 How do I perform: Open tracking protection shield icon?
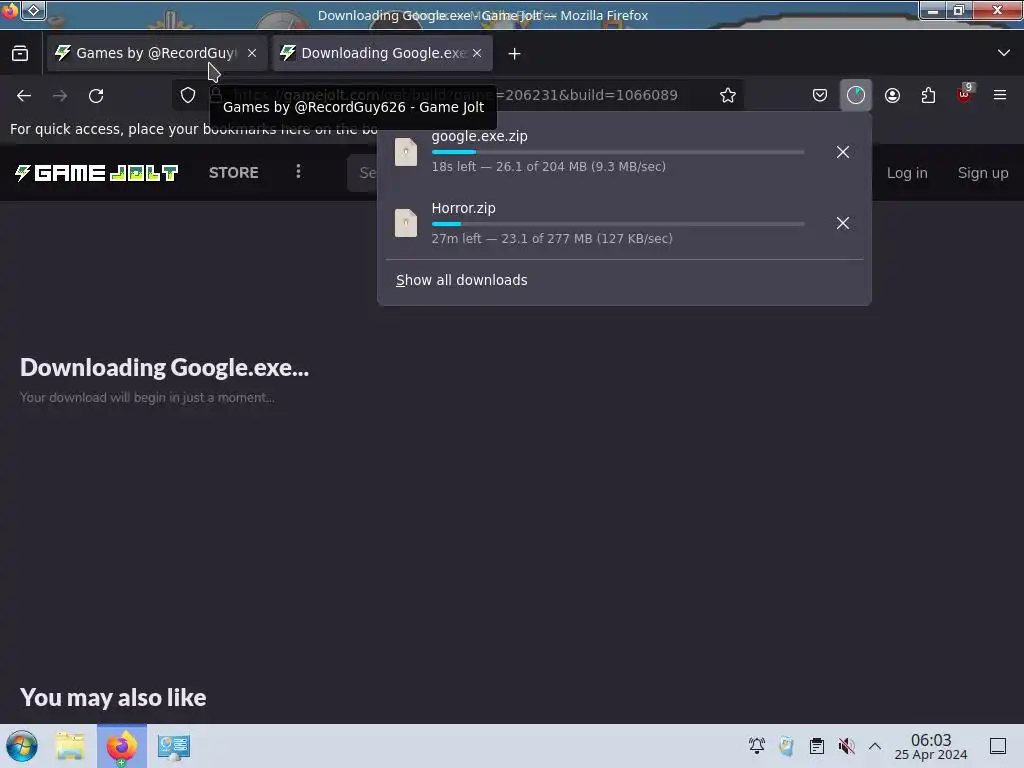[188, 95]
